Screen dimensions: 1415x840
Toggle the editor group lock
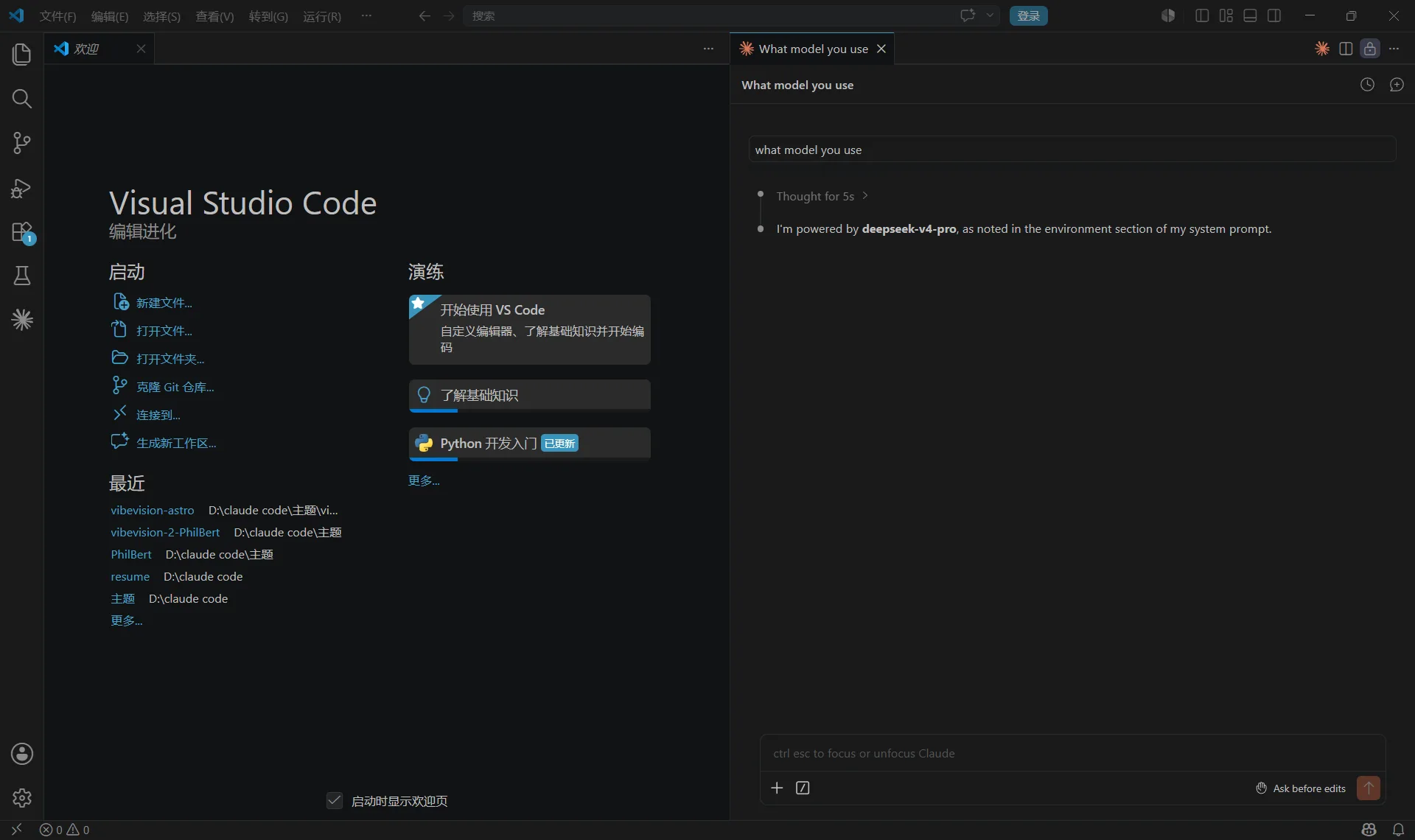[x=1369, y=49]
